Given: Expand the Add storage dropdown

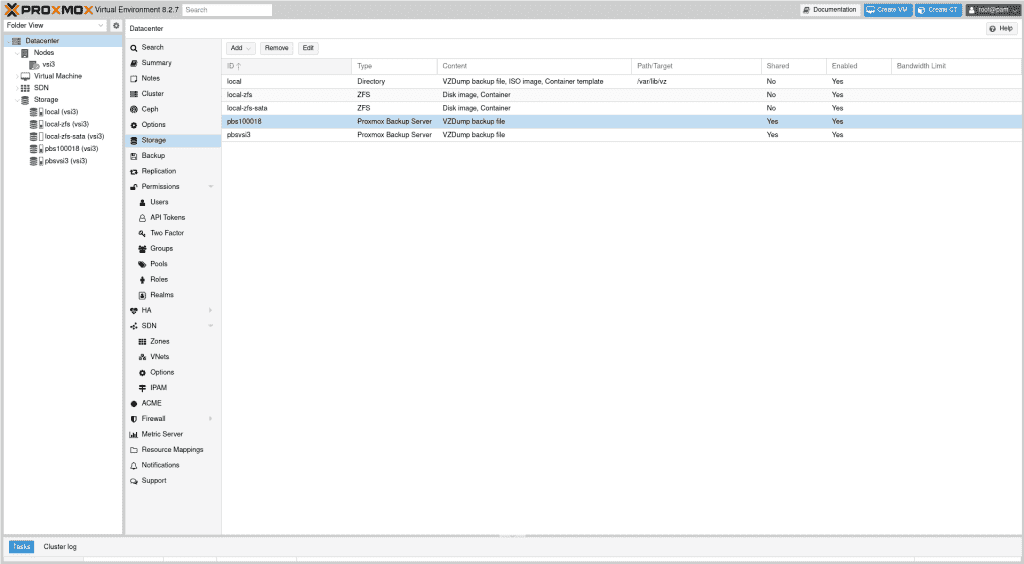Looking at the screenshot, I should tap(240, 48).
